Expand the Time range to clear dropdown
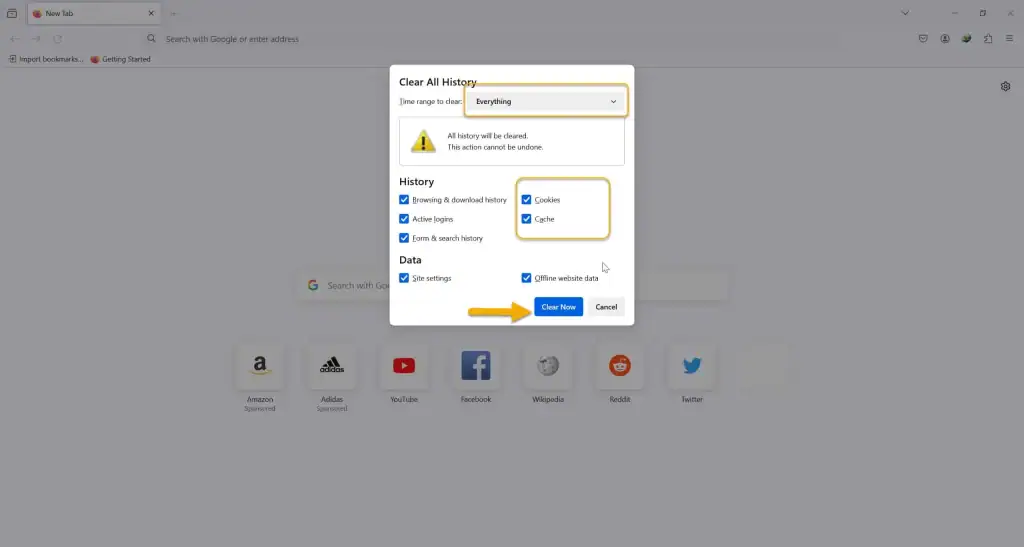This screenshot has height=547, width=1024. pos(546,101)
